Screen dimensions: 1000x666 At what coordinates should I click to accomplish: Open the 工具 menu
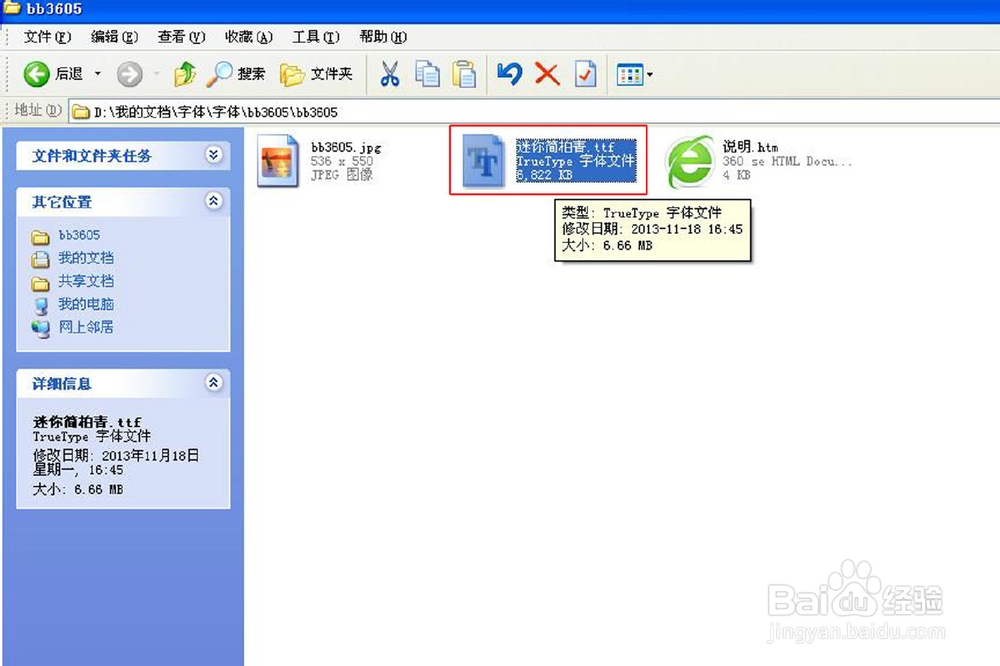point(314,37)
